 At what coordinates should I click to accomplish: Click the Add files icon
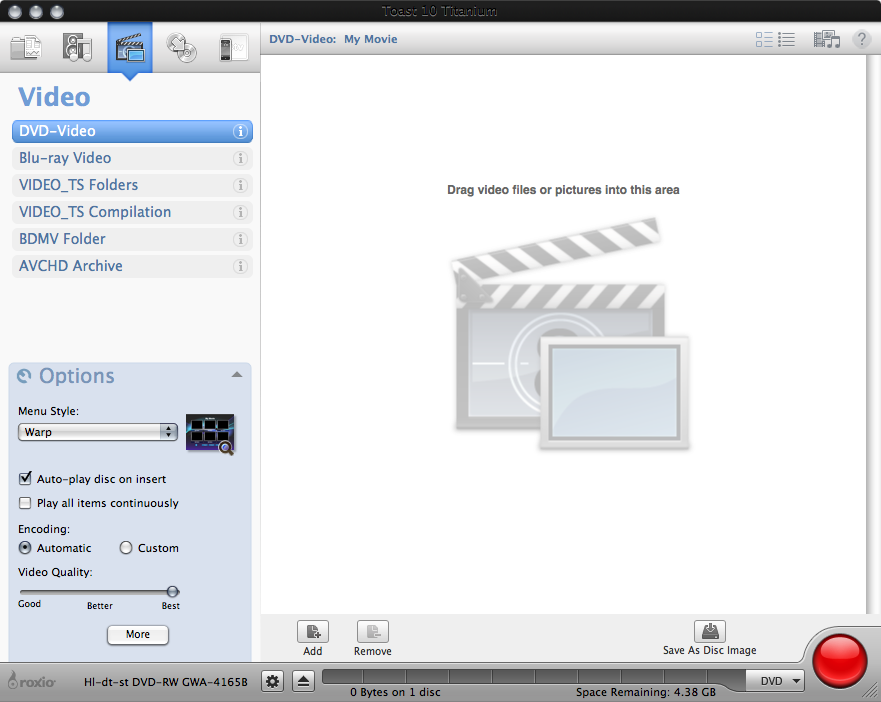(313, 632)
